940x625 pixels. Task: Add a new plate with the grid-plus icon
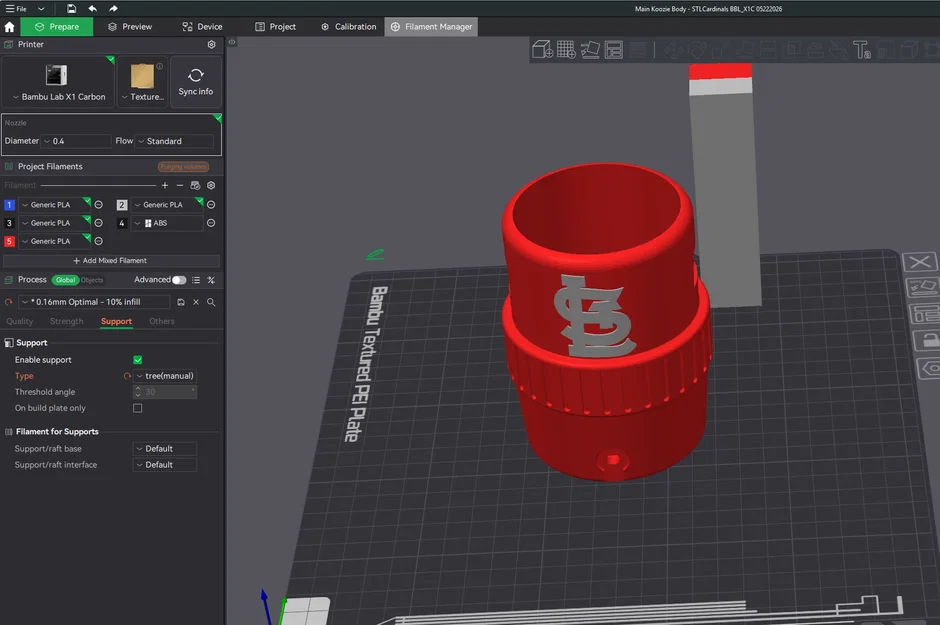click(566, 50)
